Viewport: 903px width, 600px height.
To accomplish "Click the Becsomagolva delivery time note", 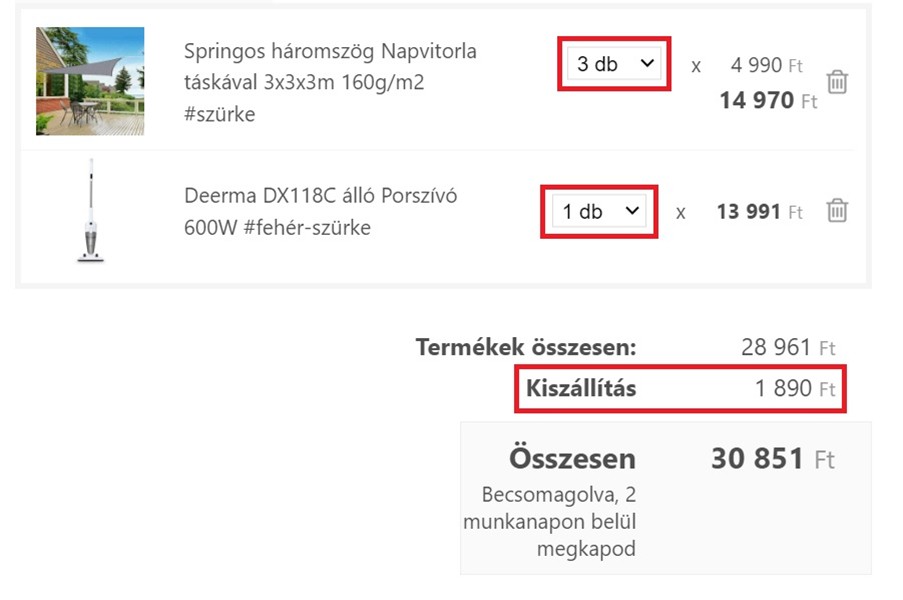I will (549, 522).
